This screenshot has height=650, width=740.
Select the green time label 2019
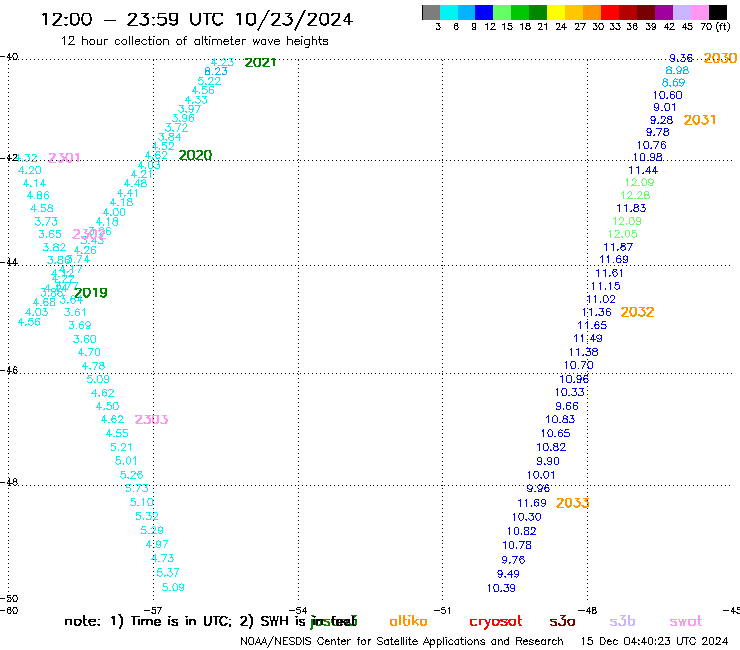coord(91,293)
